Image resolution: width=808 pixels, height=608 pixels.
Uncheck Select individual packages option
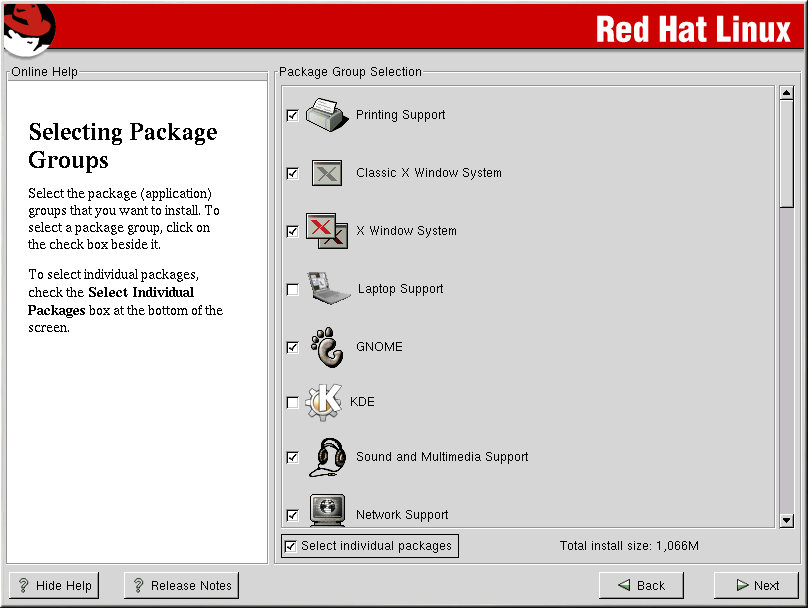291,546
